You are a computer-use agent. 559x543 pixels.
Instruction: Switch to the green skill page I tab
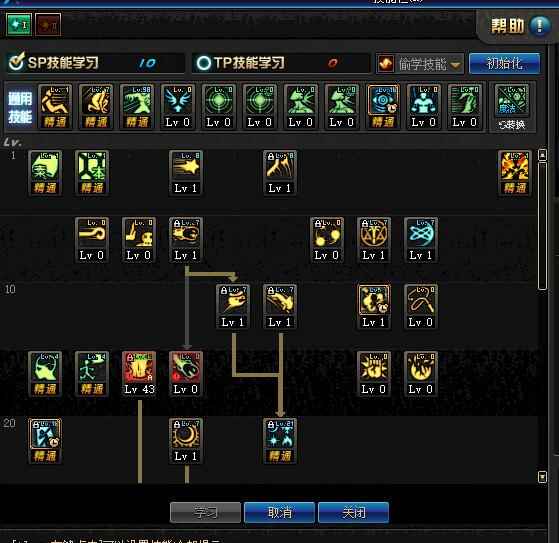(x=19, y=25)
